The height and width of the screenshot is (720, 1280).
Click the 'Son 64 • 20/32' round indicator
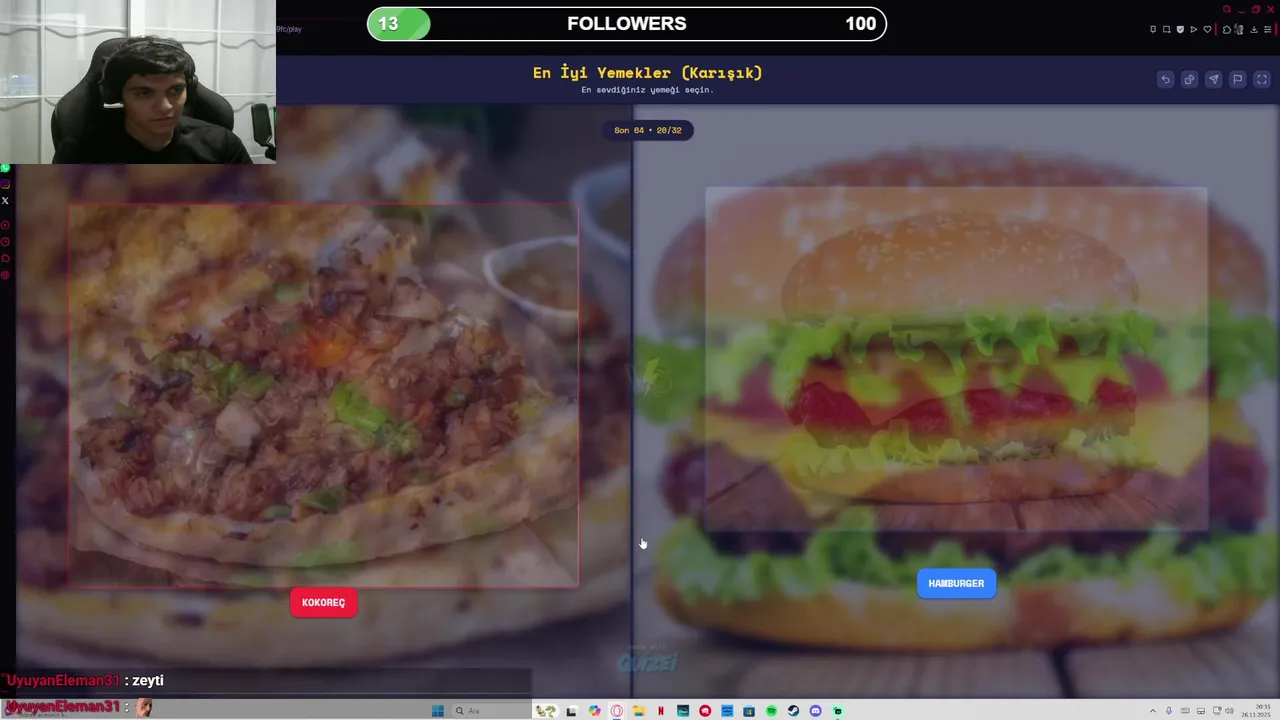tap(648, 130)
